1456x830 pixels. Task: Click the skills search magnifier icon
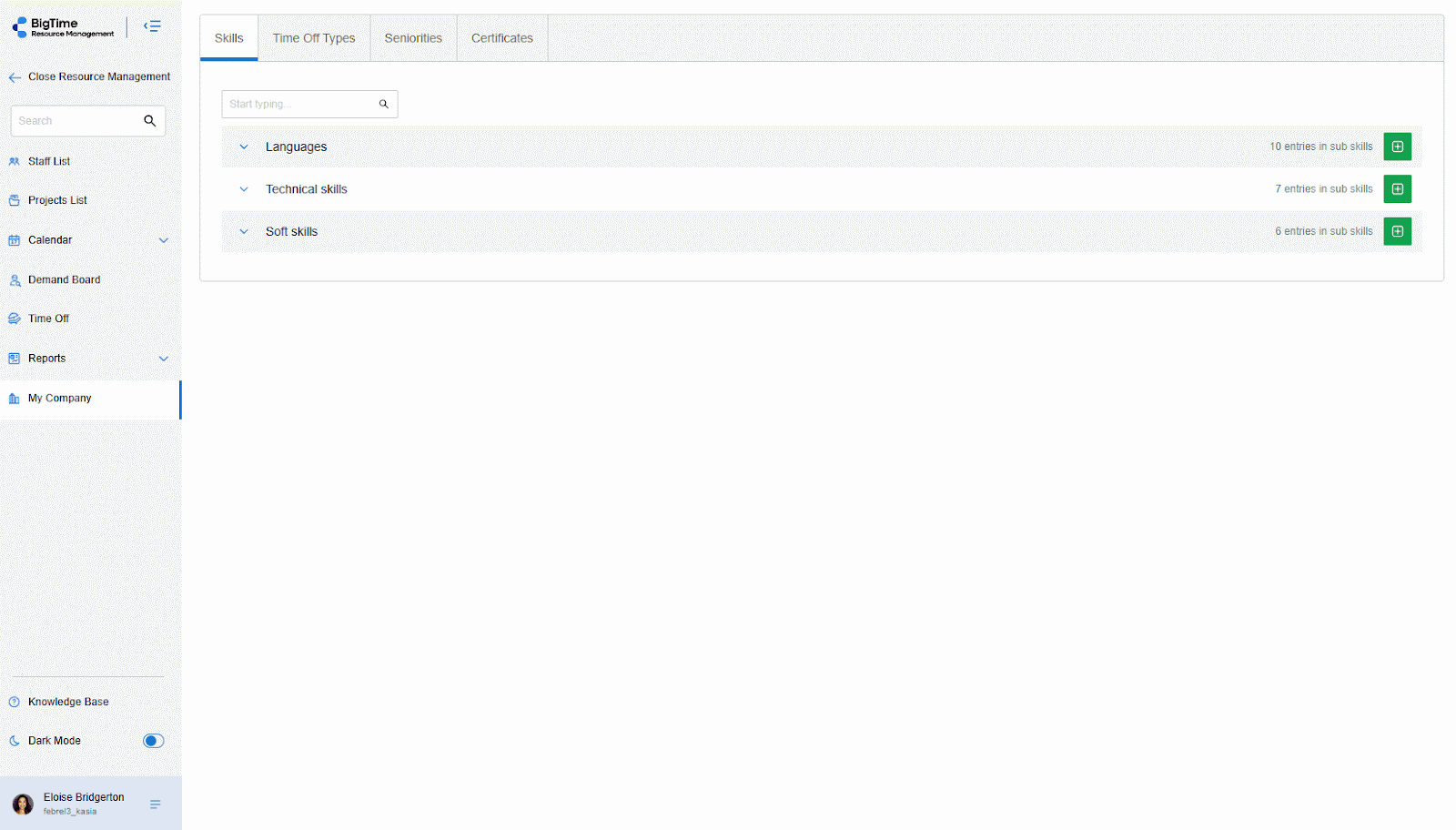[384, 105]
